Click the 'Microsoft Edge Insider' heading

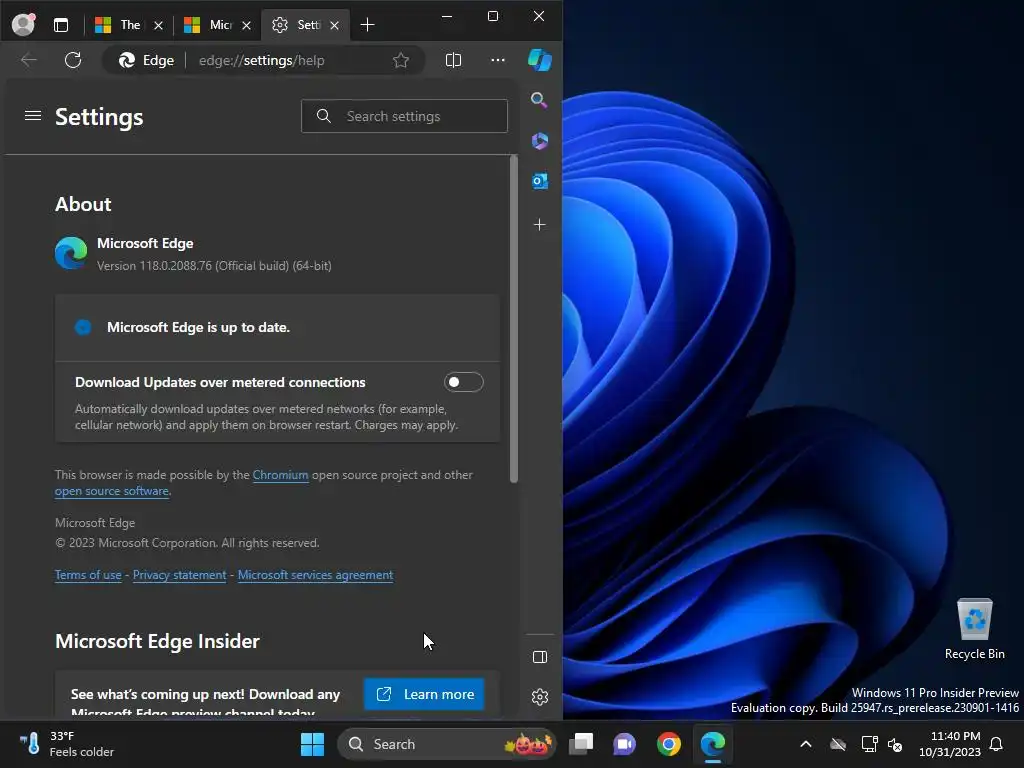coord(157,641)
